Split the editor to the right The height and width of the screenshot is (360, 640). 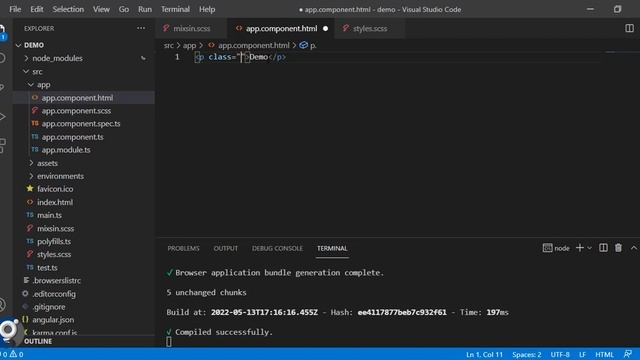click(x=629, y=28)
